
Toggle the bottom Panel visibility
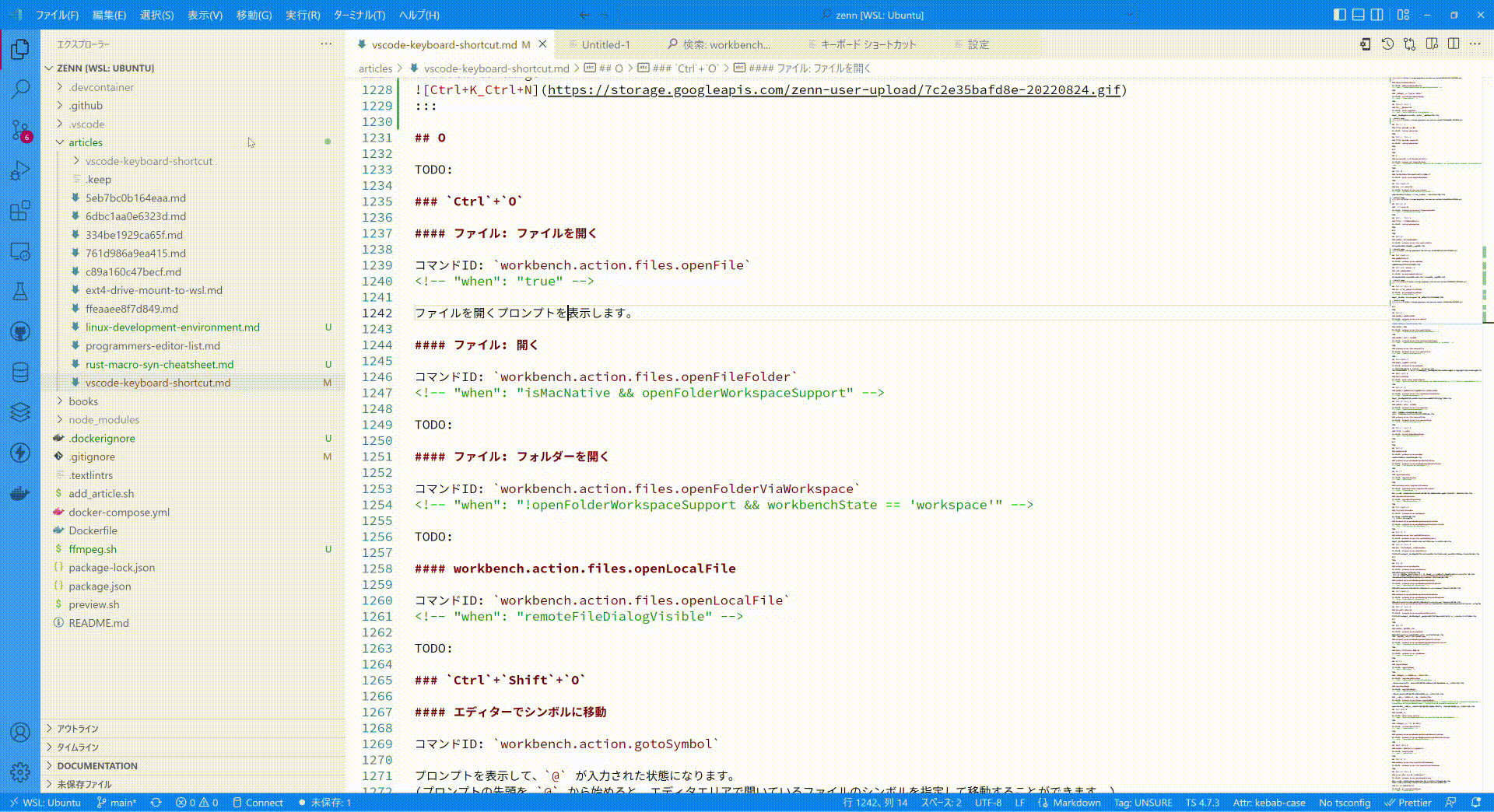1359,15
